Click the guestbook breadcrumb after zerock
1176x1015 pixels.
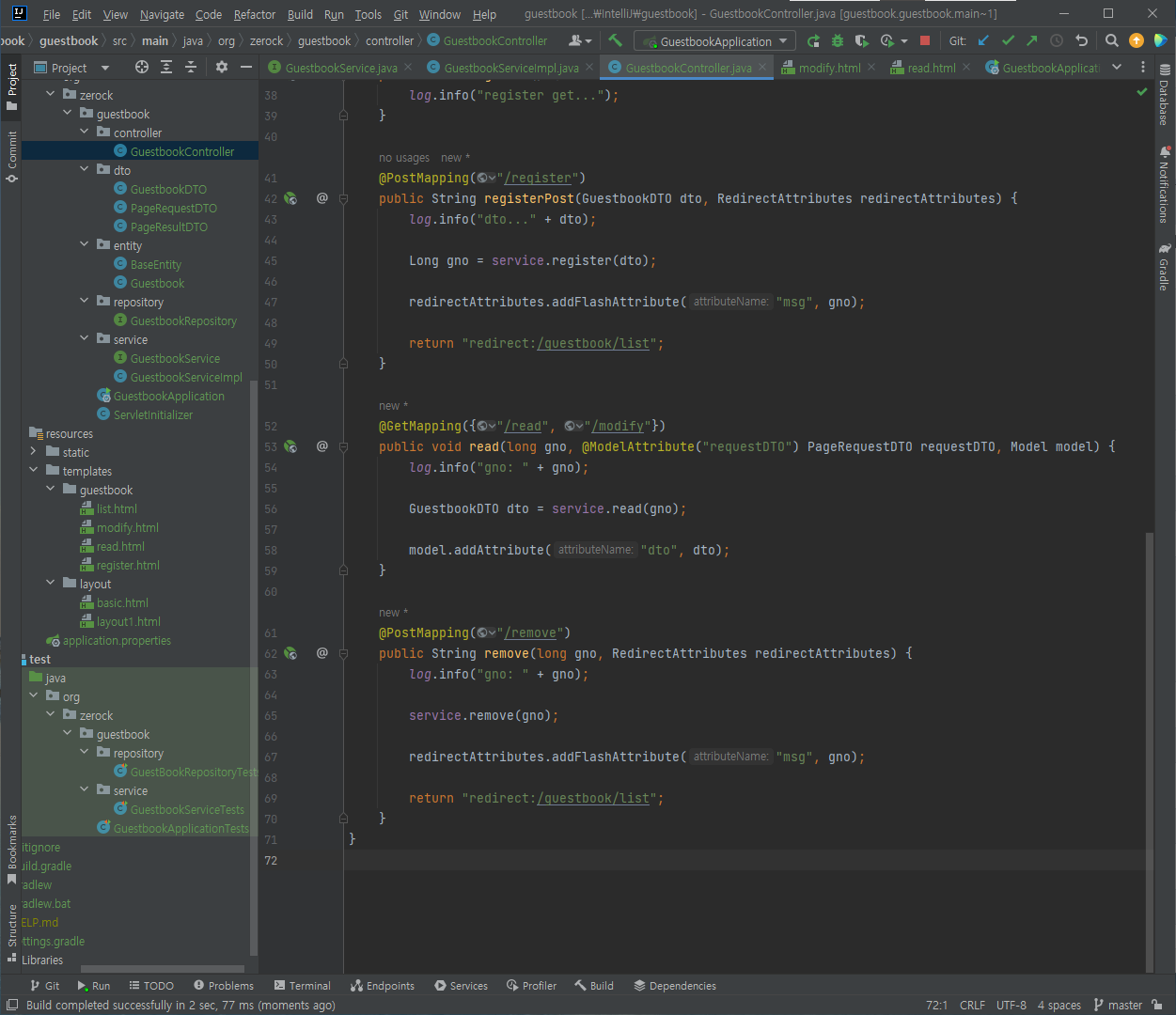tap(324, 40)
